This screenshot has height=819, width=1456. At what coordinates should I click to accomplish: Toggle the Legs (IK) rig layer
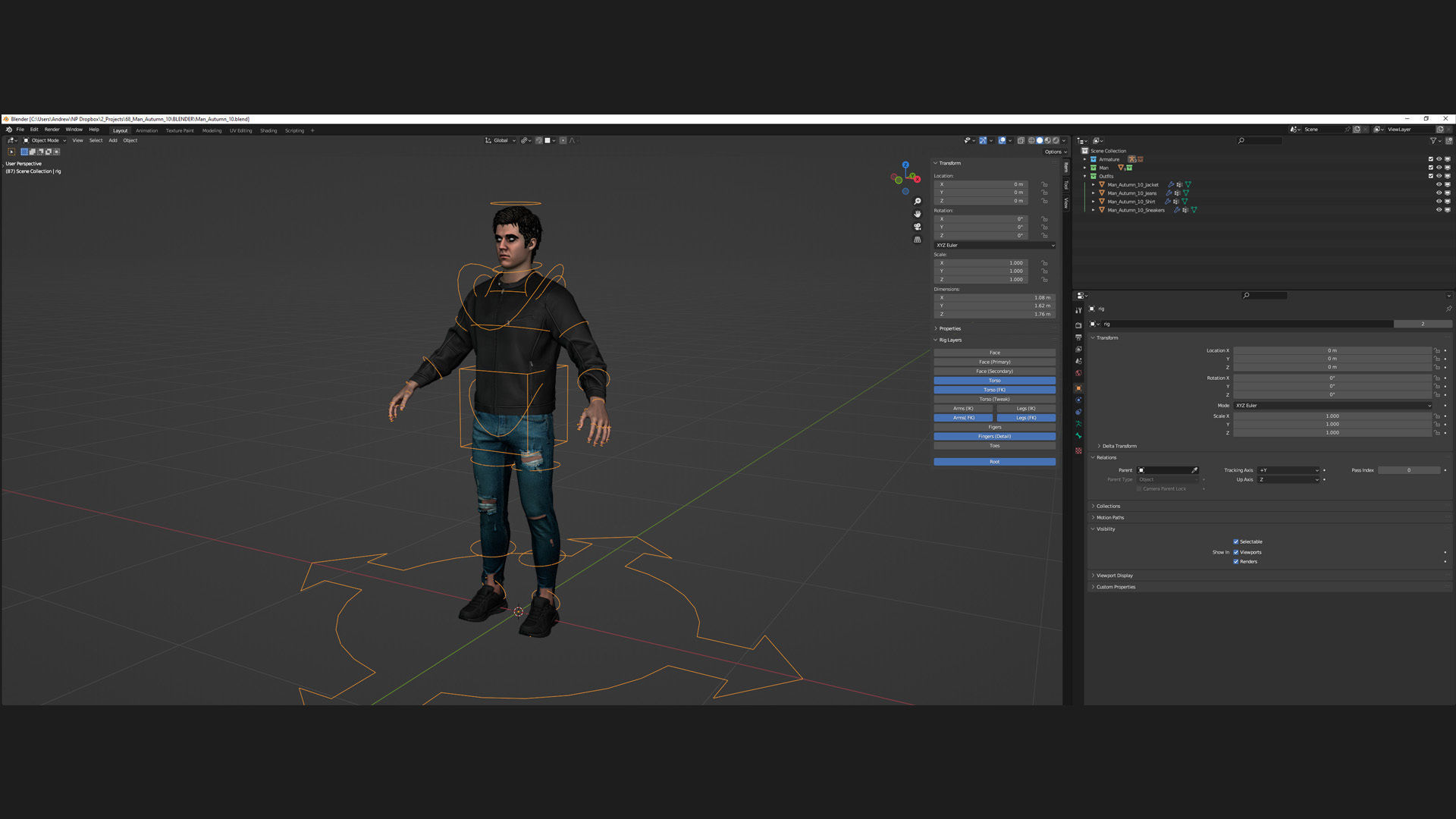[1025, 409]
